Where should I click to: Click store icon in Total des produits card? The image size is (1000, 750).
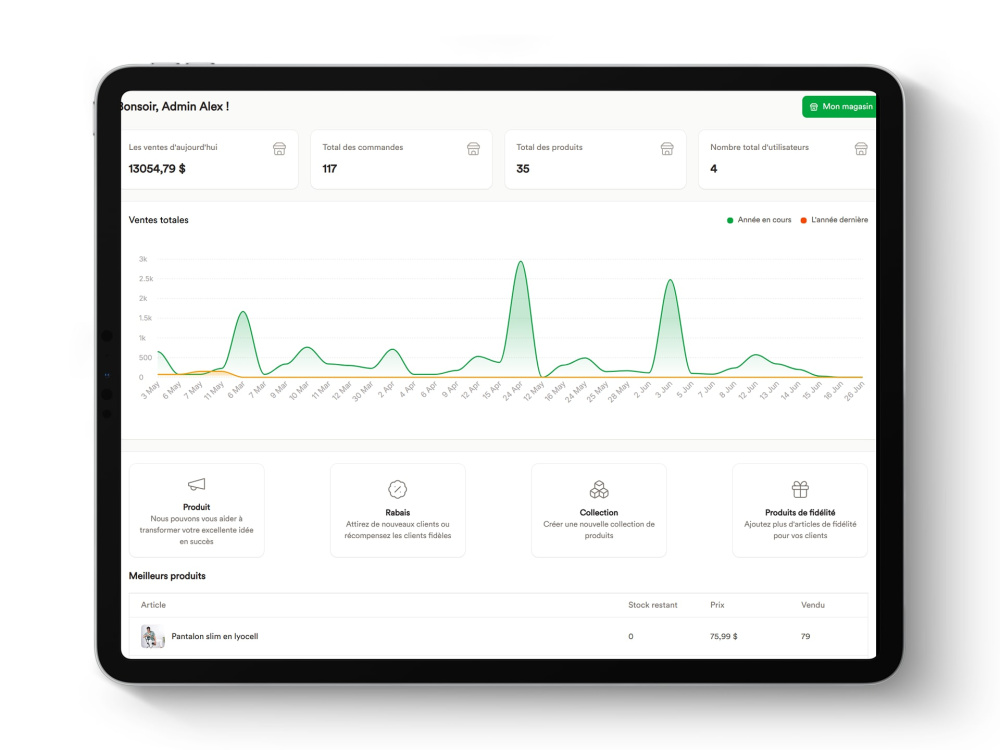667,149
